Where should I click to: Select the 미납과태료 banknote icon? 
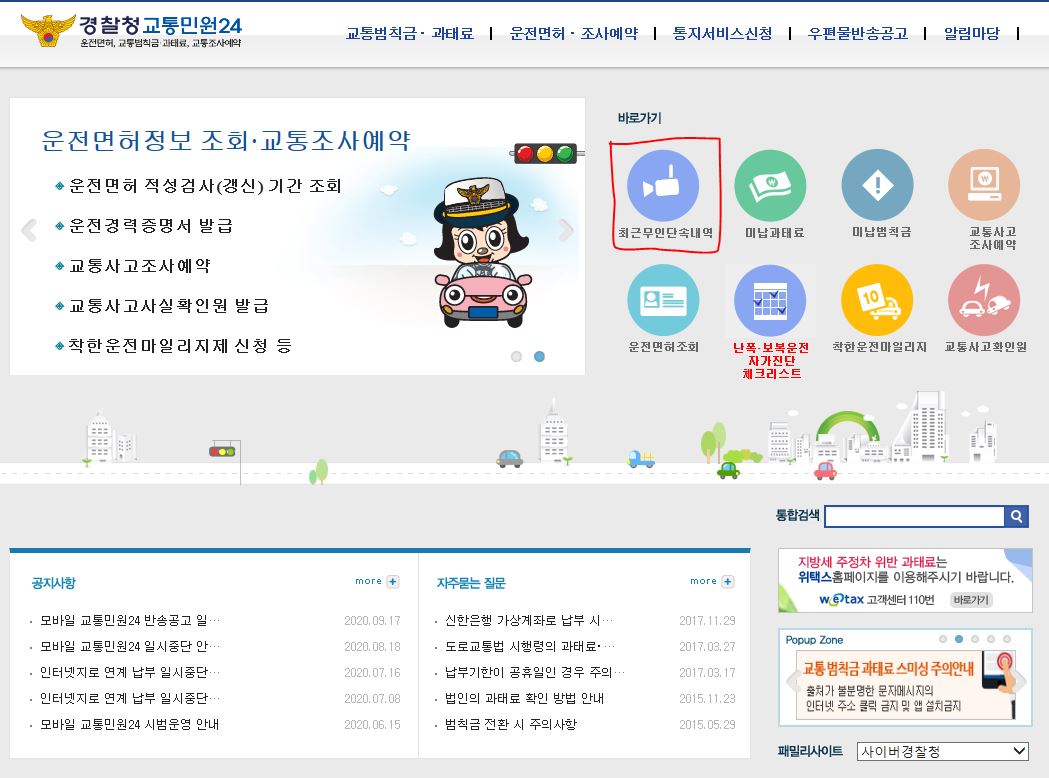click(770, 183)
